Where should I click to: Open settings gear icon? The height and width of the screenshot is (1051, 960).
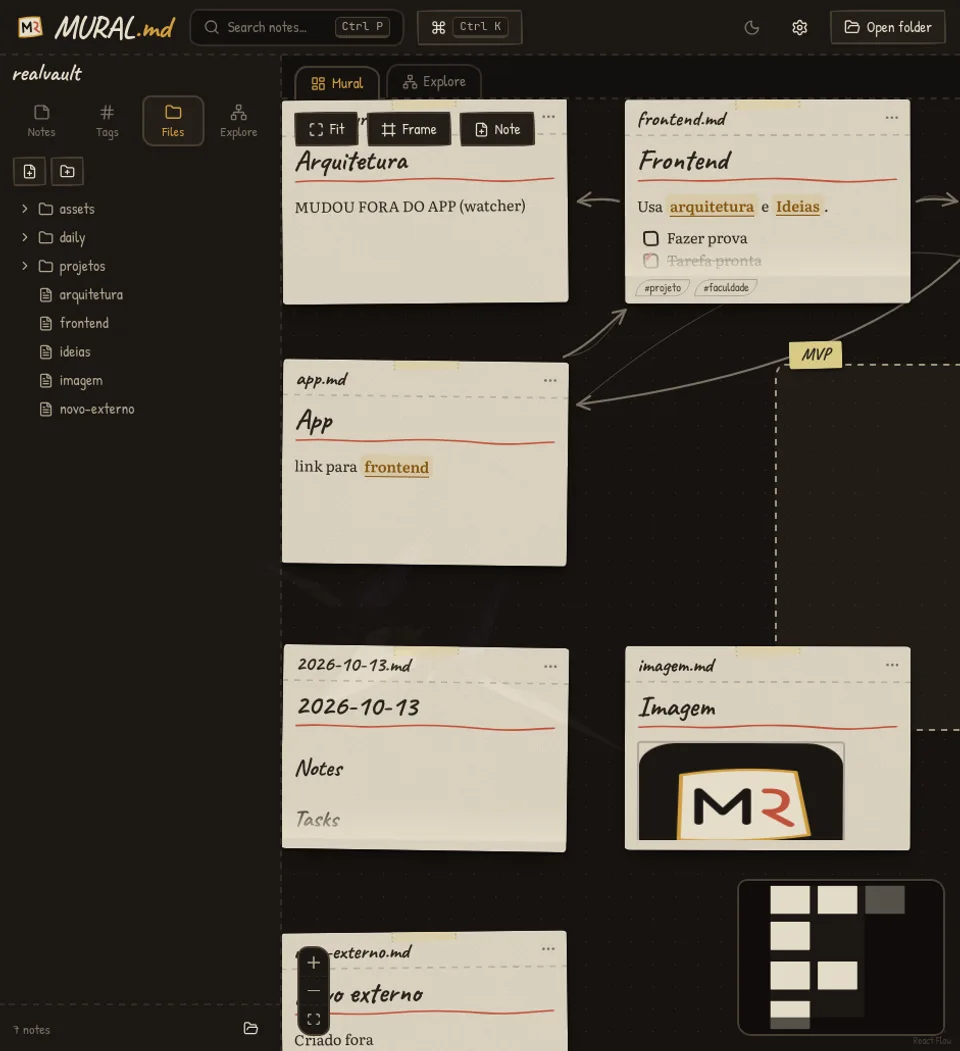[x=799, y=27]
